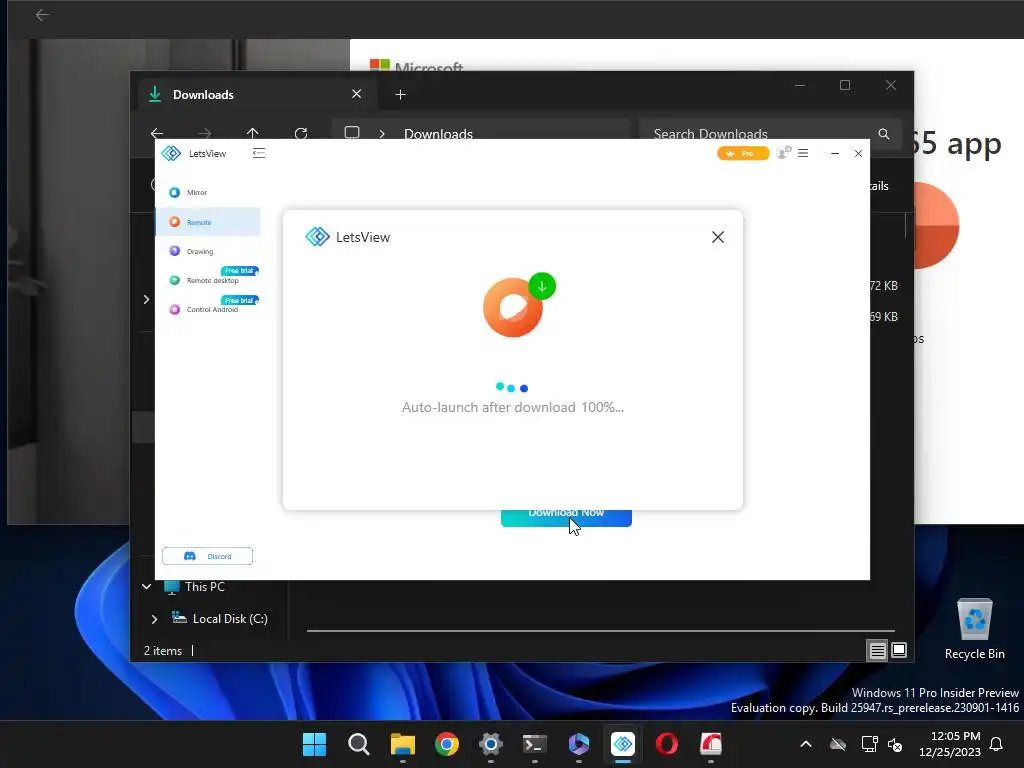Click the Search Downloads magnifier icon
Viewport: 1024px width, 768px height.
point(884,134)
